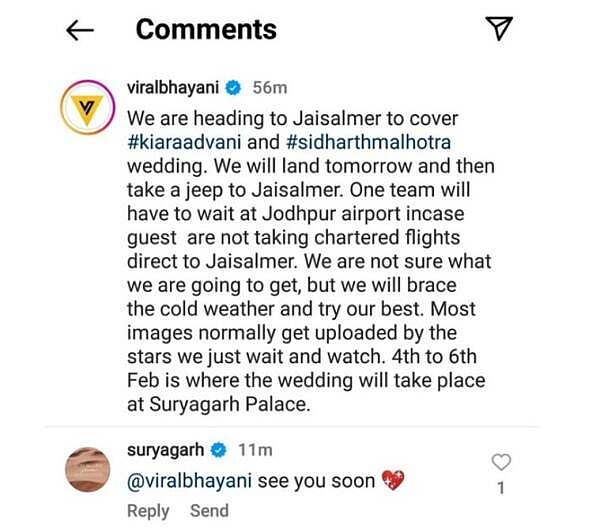Open the #kiaraadvani hashtag
Image resolution: width=600 pixels, height=530 pixels.
click(x=184, y=142)
